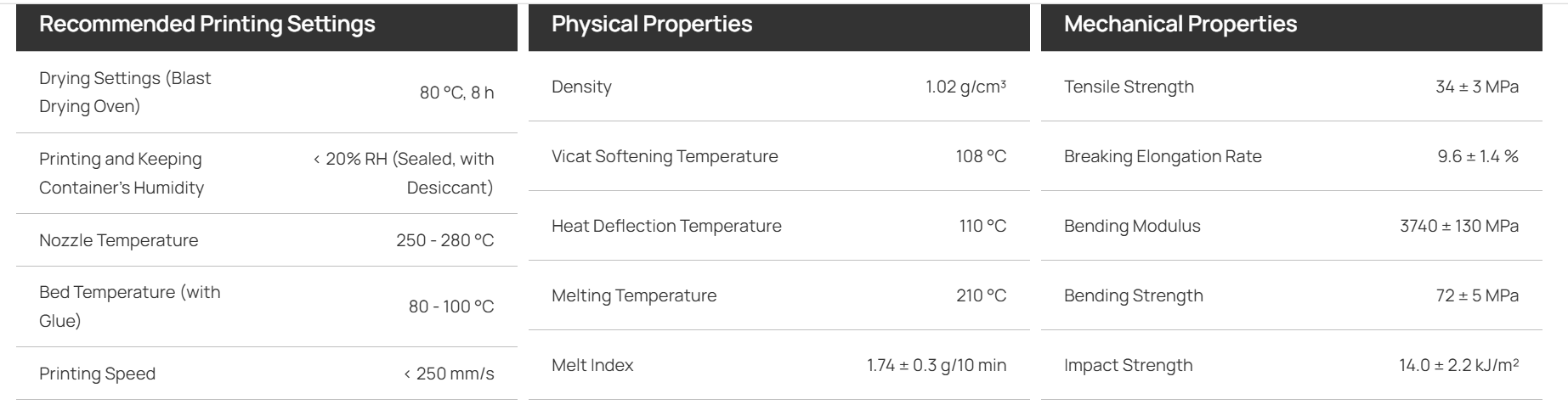Select the Density row label
The width and height of the screenshot is (1568, 416).
click(x=581, y=87)
